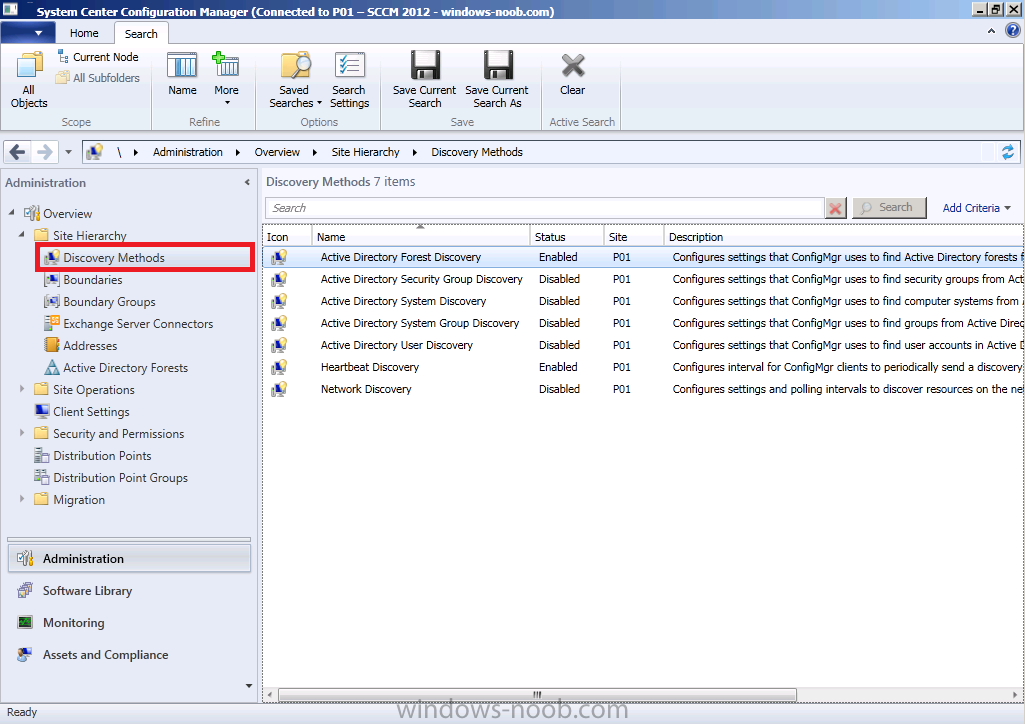Go forward with the navigation arrow
The height and width of the screenshot is (724, 1025).
pyautogui.click(x=44, y=152)
